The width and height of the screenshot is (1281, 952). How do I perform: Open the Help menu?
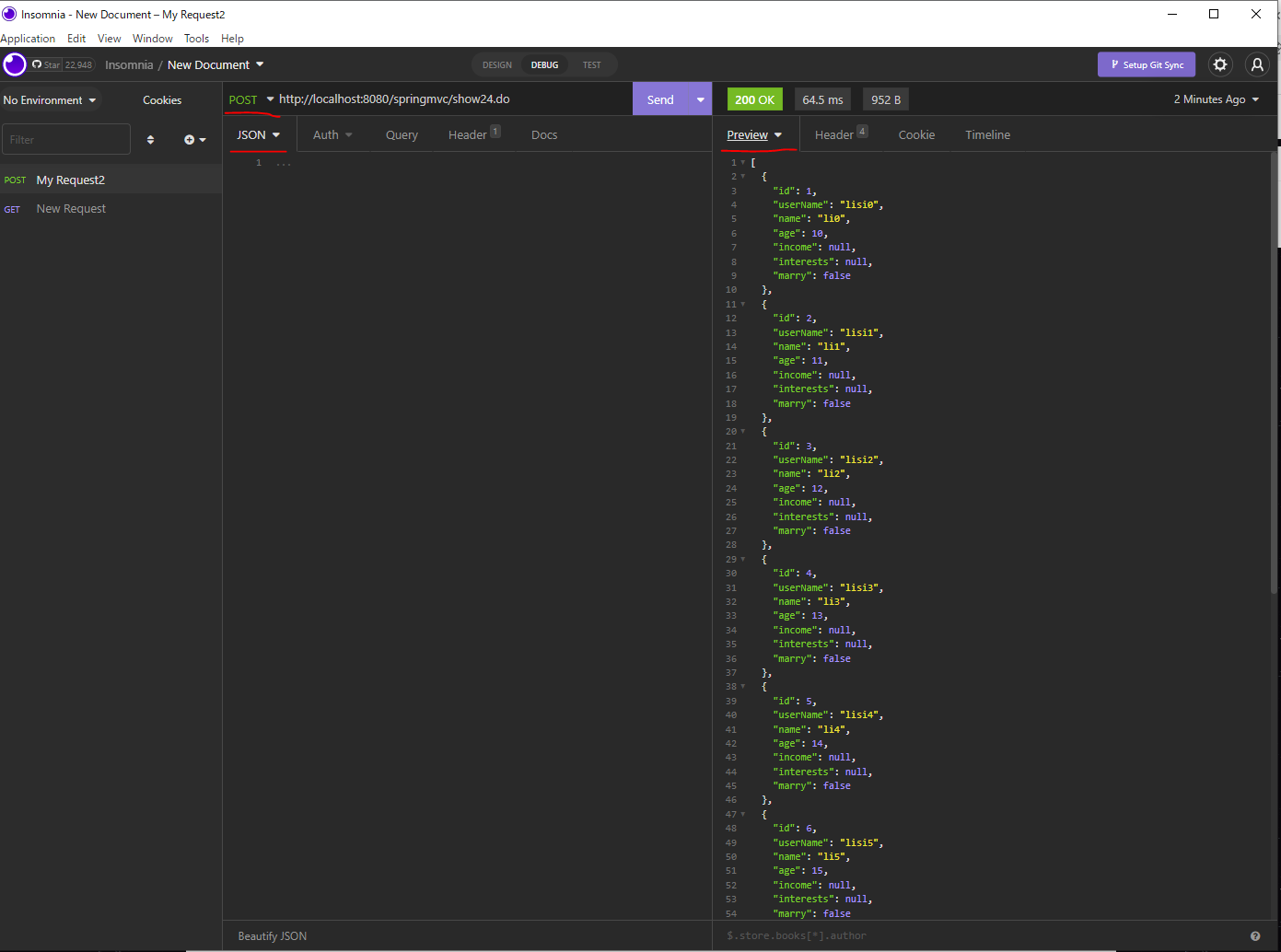[x=232, y=39]
